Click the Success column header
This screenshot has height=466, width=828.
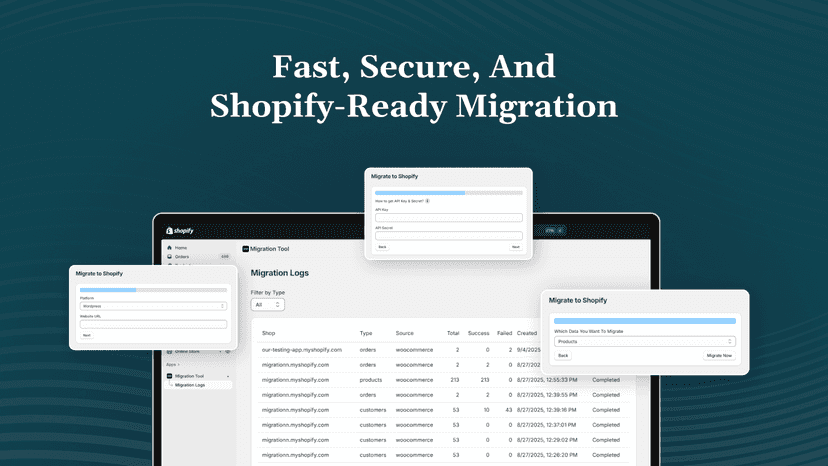[478, 333]
